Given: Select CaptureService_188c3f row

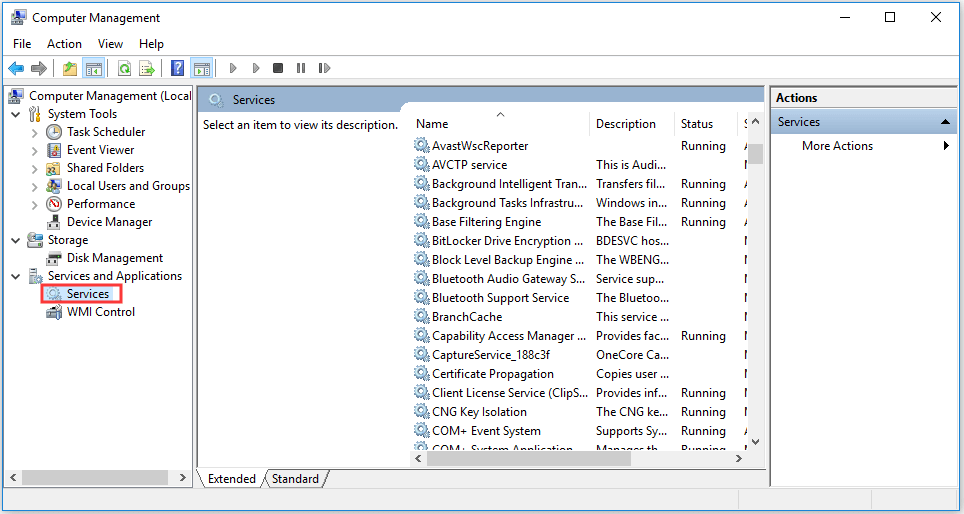Looking at the screenshot, I should tap(578, 355).
